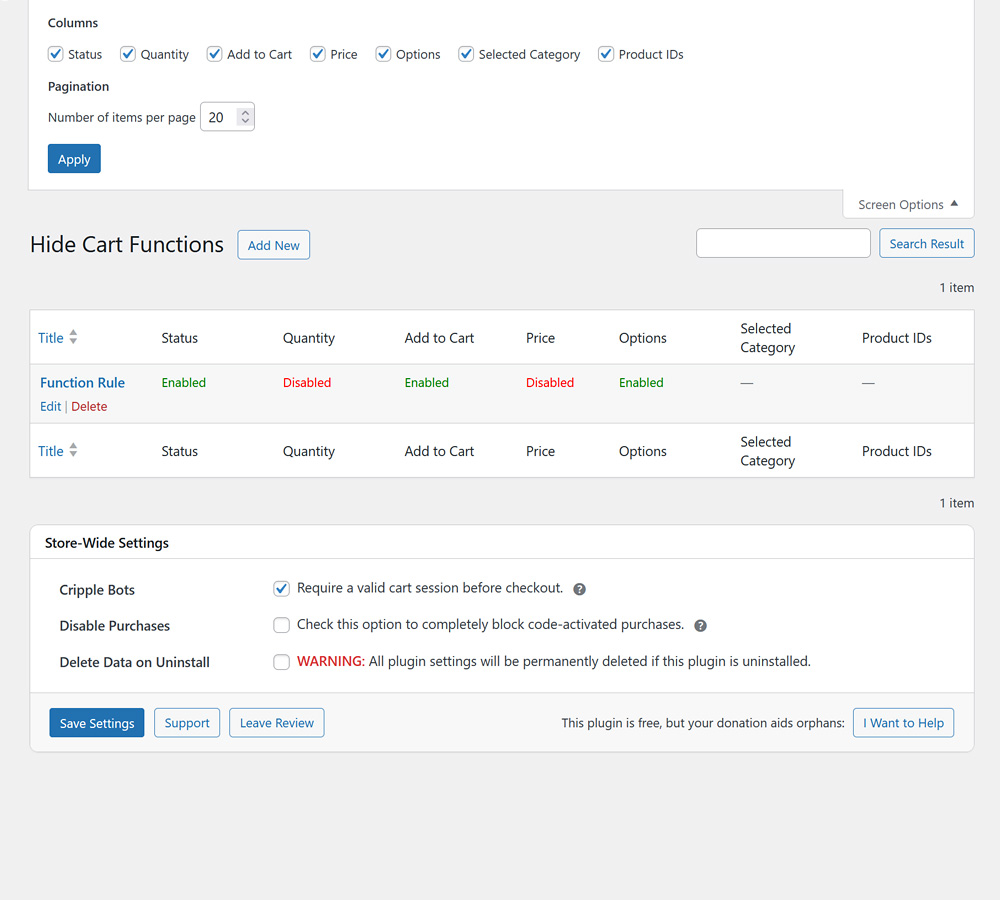Increase items per page with the up stepper
This screenshot has width=1000, height=900.
246,111
